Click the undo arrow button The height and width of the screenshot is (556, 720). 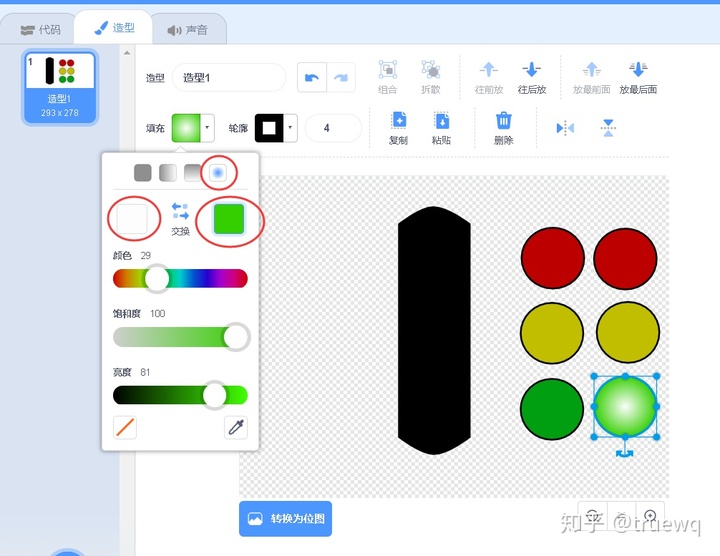click(312, 78)
